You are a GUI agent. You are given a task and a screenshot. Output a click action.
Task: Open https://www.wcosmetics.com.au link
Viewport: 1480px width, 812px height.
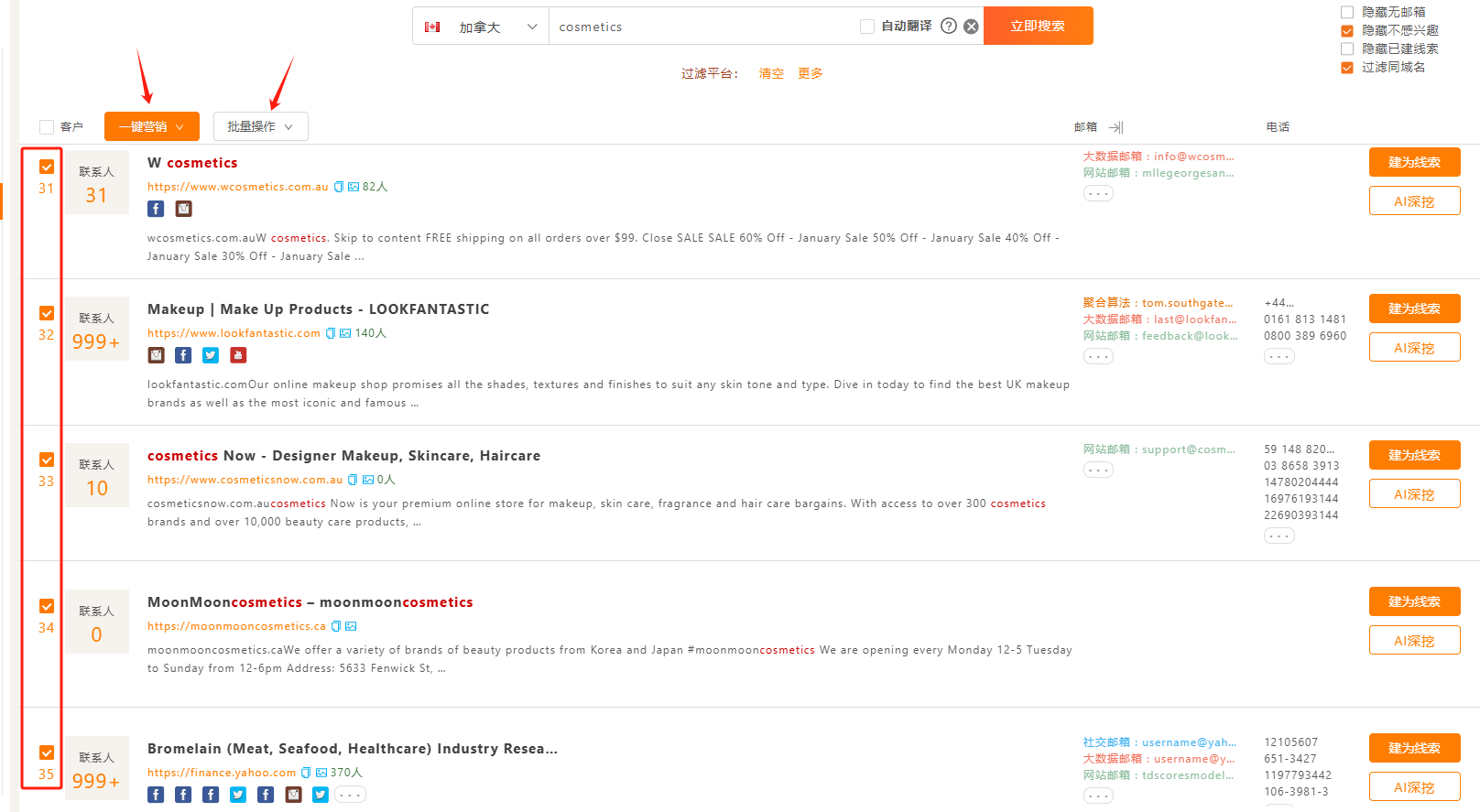click(238, 187)
